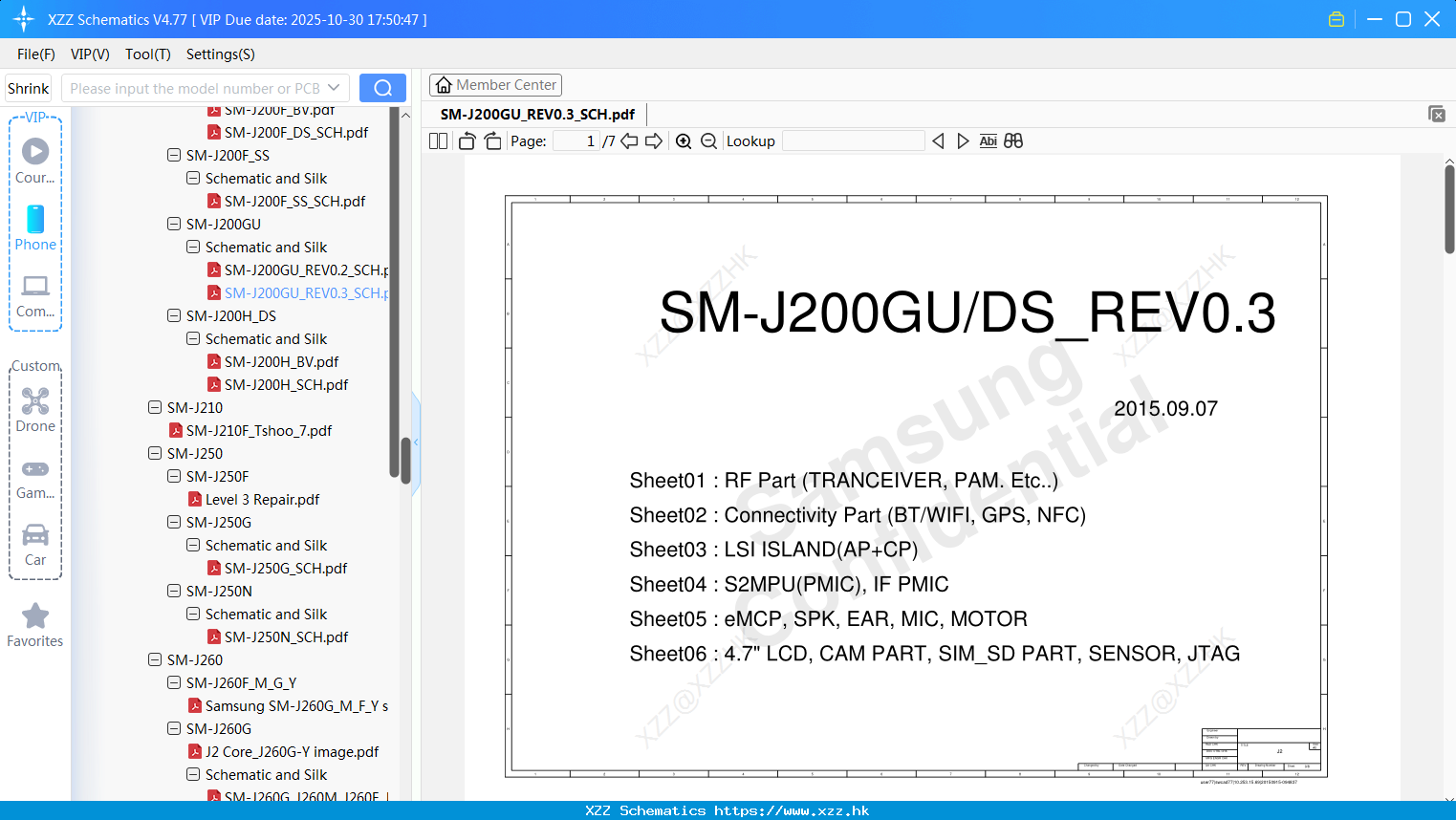Go to previous page arrow

tap(629, 141)
